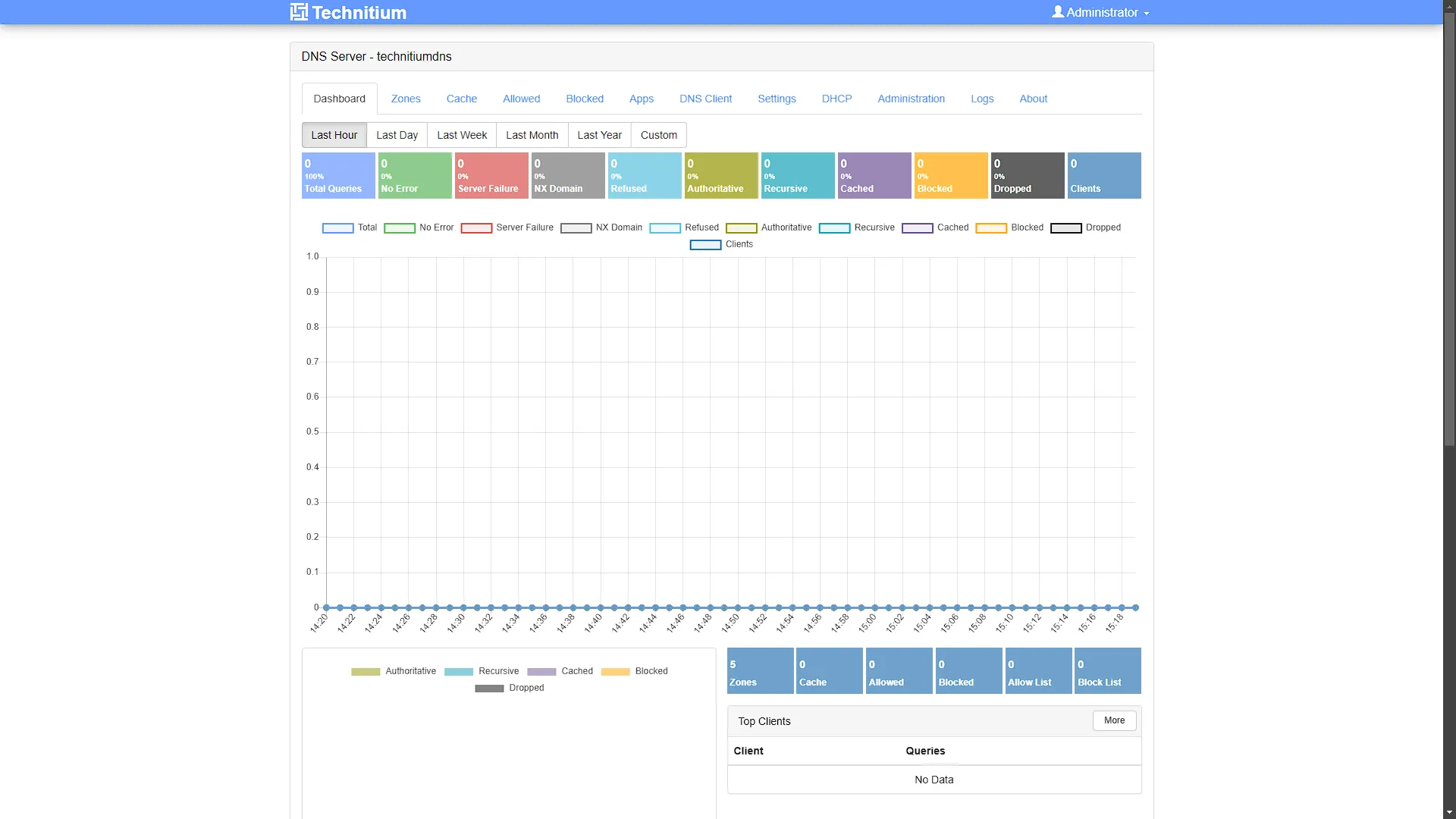Open the Cache tab
Screen dimensions: 1456x819
tap(462, 99)
